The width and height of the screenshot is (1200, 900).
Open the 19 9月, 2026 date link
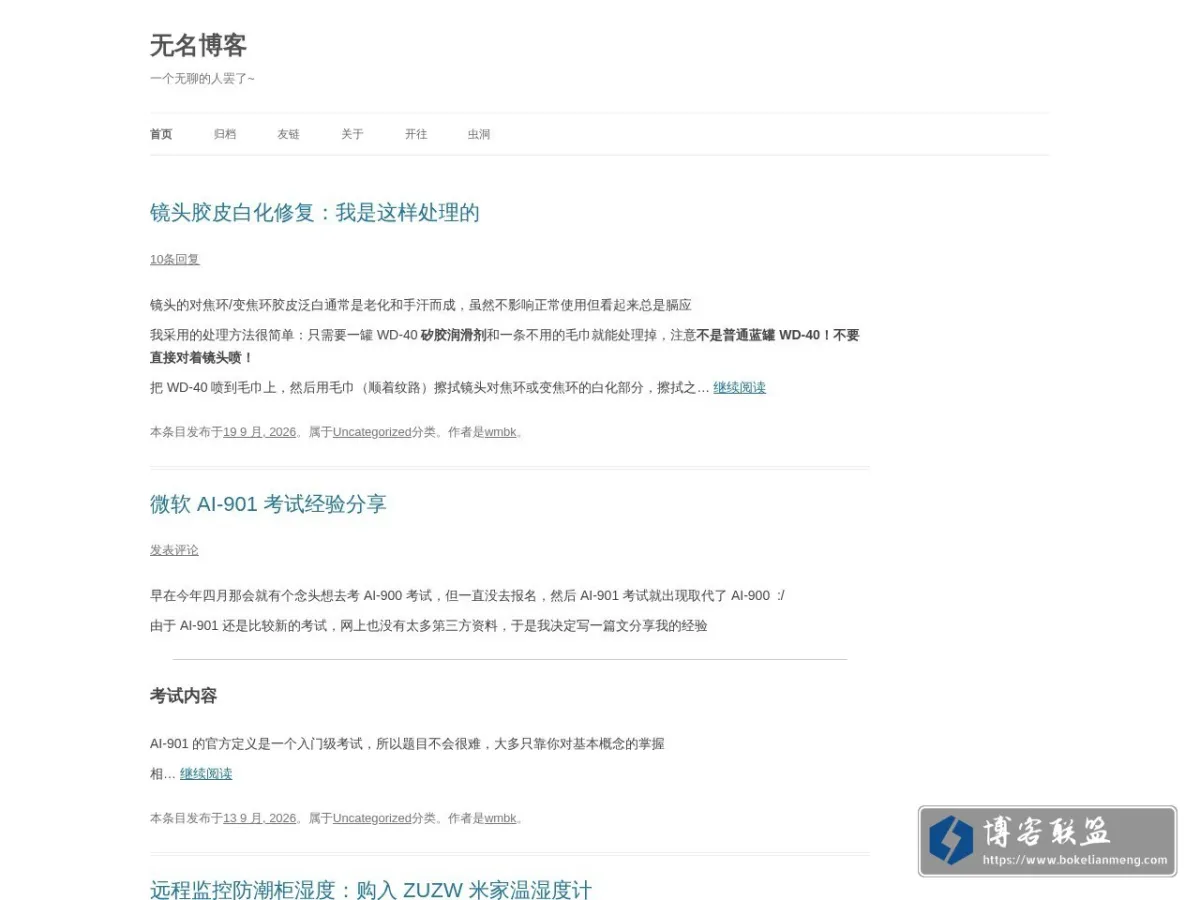pyautogui.click(x=260, y=432)
